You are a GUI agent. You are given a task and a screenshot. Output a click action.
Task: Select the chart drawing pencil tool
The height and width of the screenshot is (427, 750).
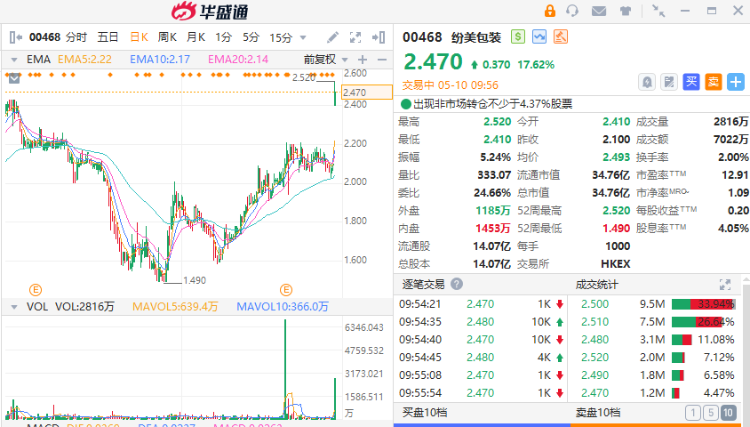coord(333,37)
